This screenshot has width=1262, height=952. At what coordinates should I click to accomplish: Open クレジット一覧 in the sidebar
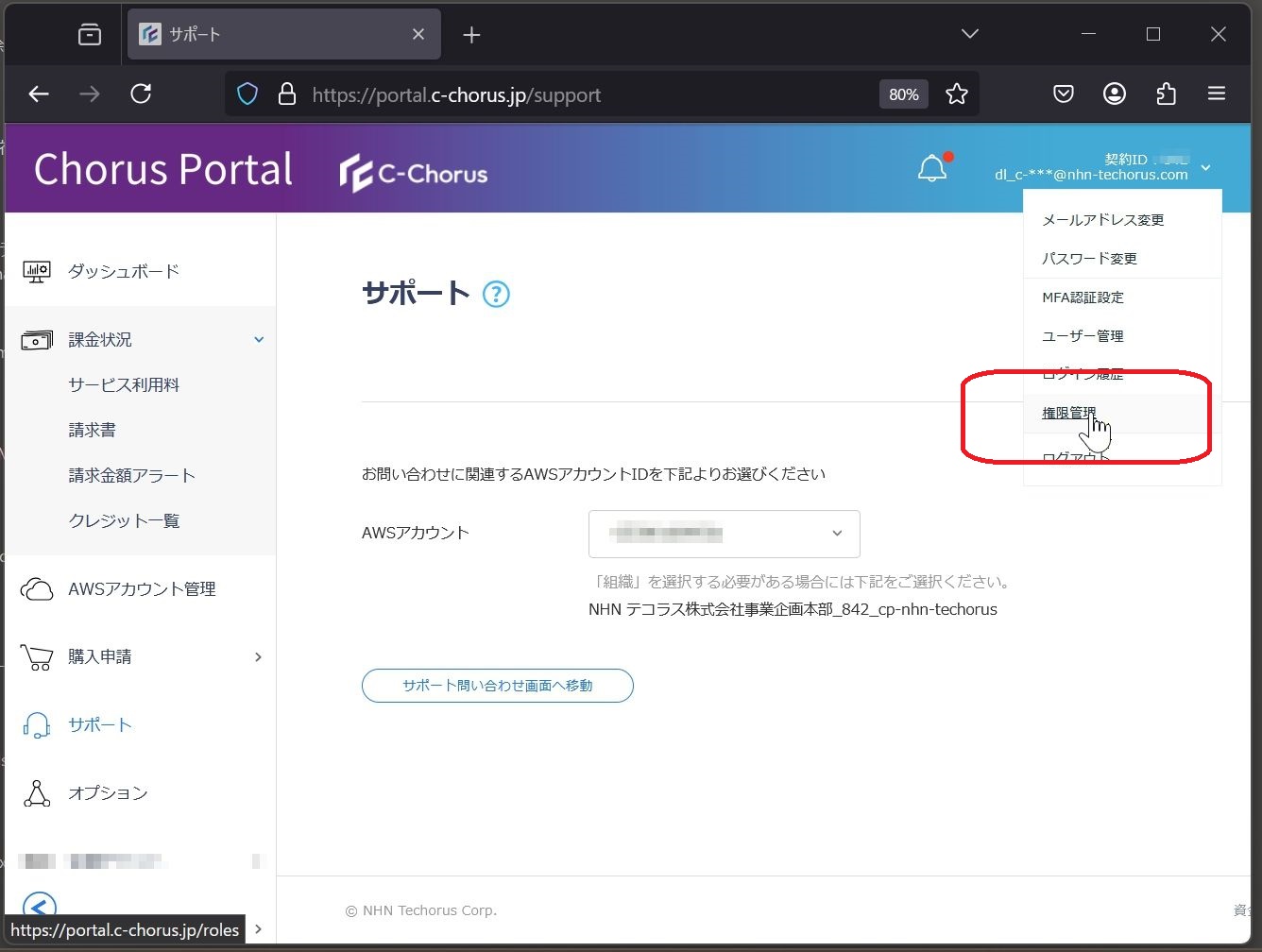point(124,521)
